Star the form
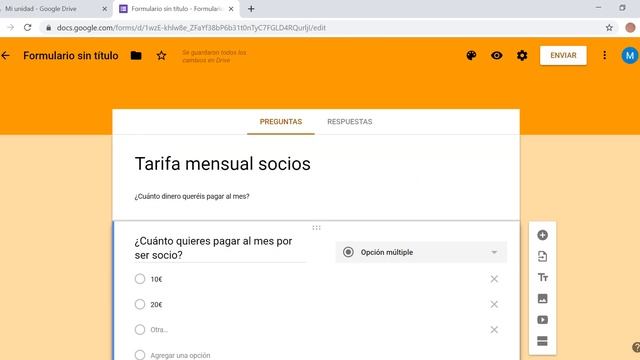 tap(161, 56)
